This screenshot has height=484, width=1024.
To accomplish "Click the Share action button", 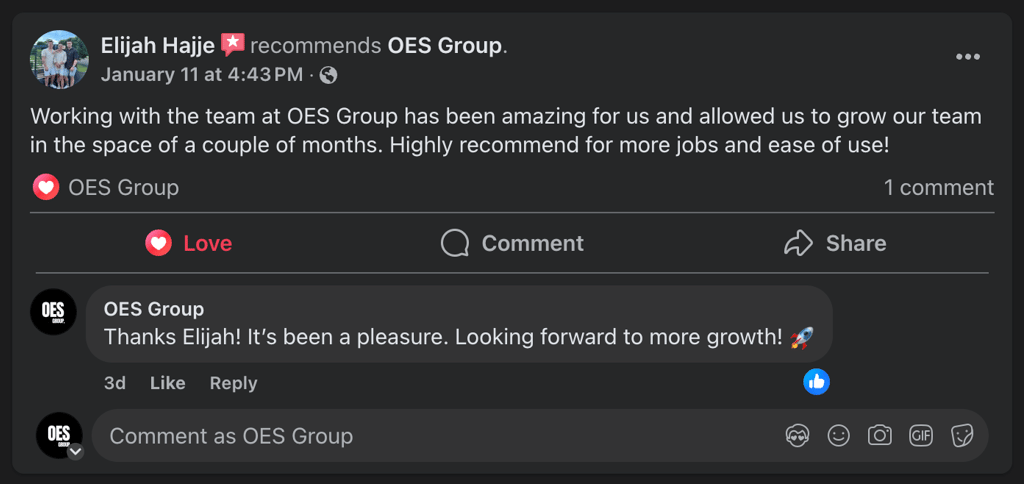I will click(x=835, y=243).
